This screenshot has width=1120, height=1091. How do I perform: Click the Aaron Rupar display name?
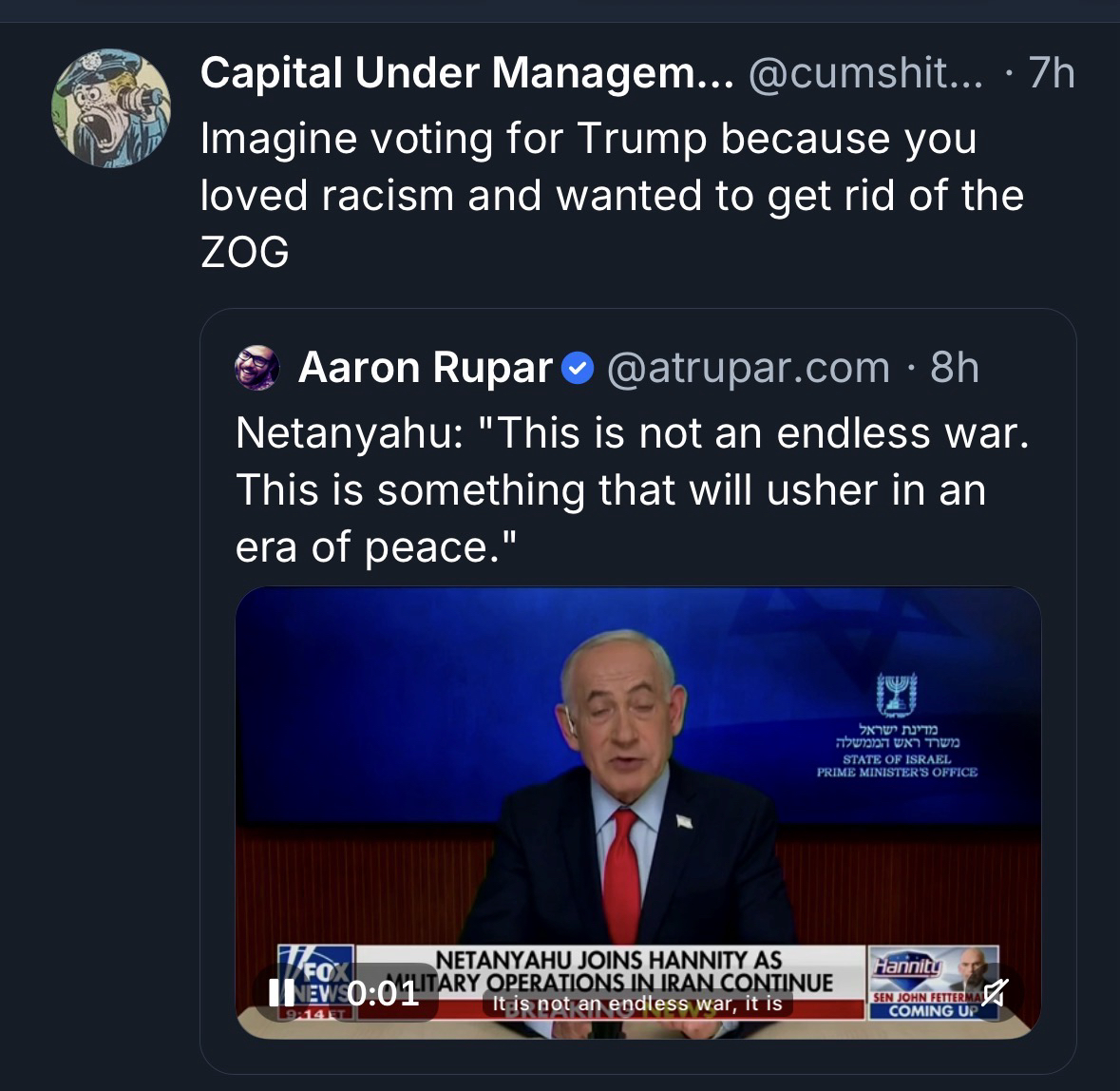pyautogui.click(x=425, y=368)
